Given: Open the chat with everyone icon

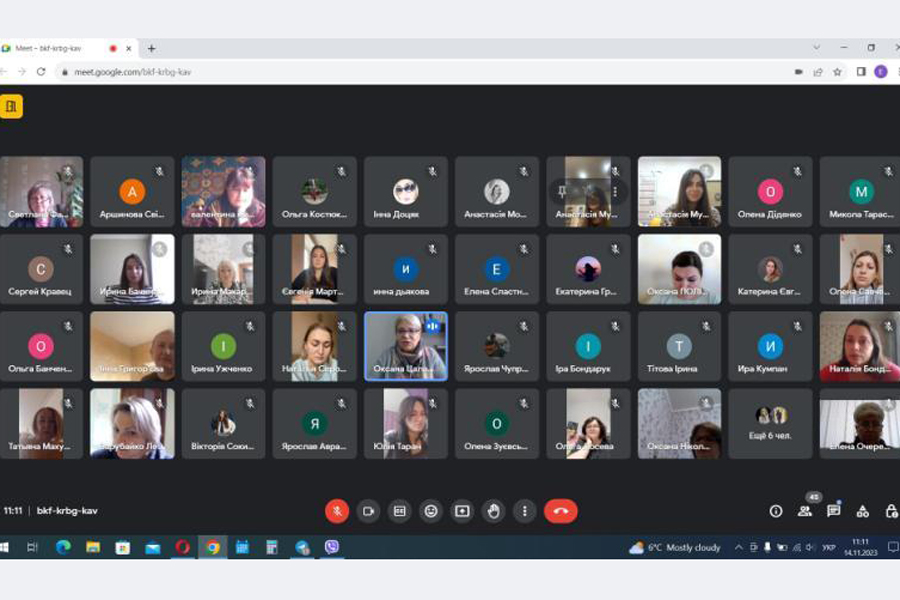Looking at the screenshot, I should (833, 511).
